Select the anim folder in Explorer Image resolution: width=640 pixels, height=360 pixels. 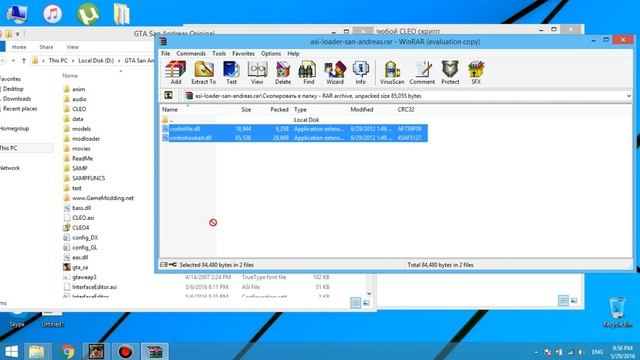(x=75, y=89)
